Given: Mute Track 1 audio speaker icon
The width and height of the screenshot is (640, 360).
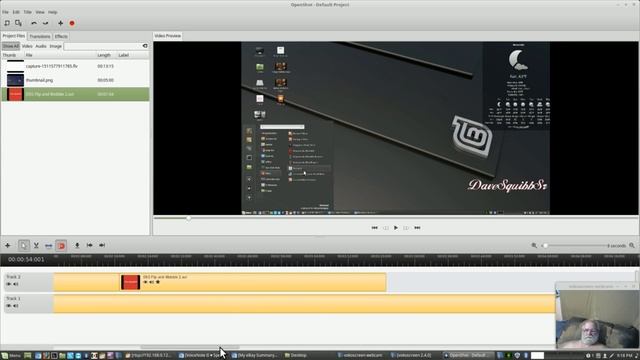Looking at the screenshot, I should [x=16, y=305].
